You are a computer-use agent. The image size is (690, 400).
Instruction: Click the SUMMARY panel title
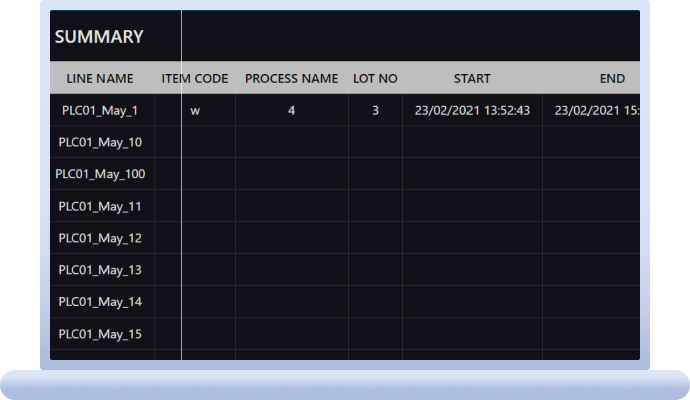(x=99, y=37)
